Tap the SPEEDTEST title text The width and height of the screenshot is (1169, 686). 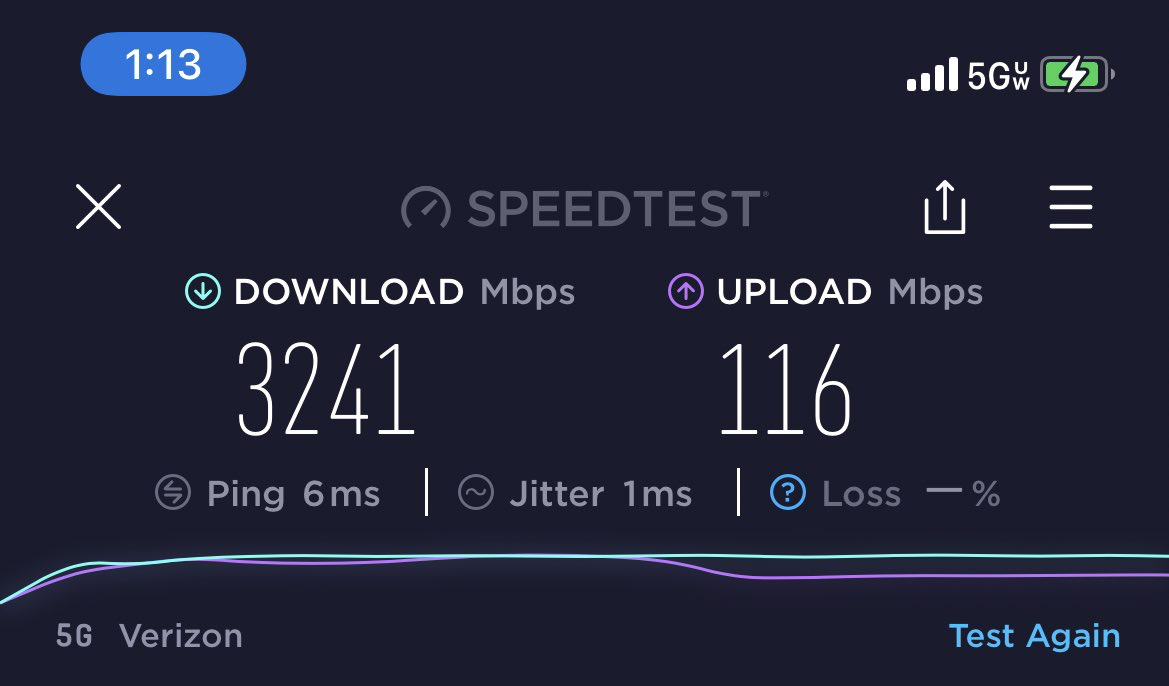614,208
